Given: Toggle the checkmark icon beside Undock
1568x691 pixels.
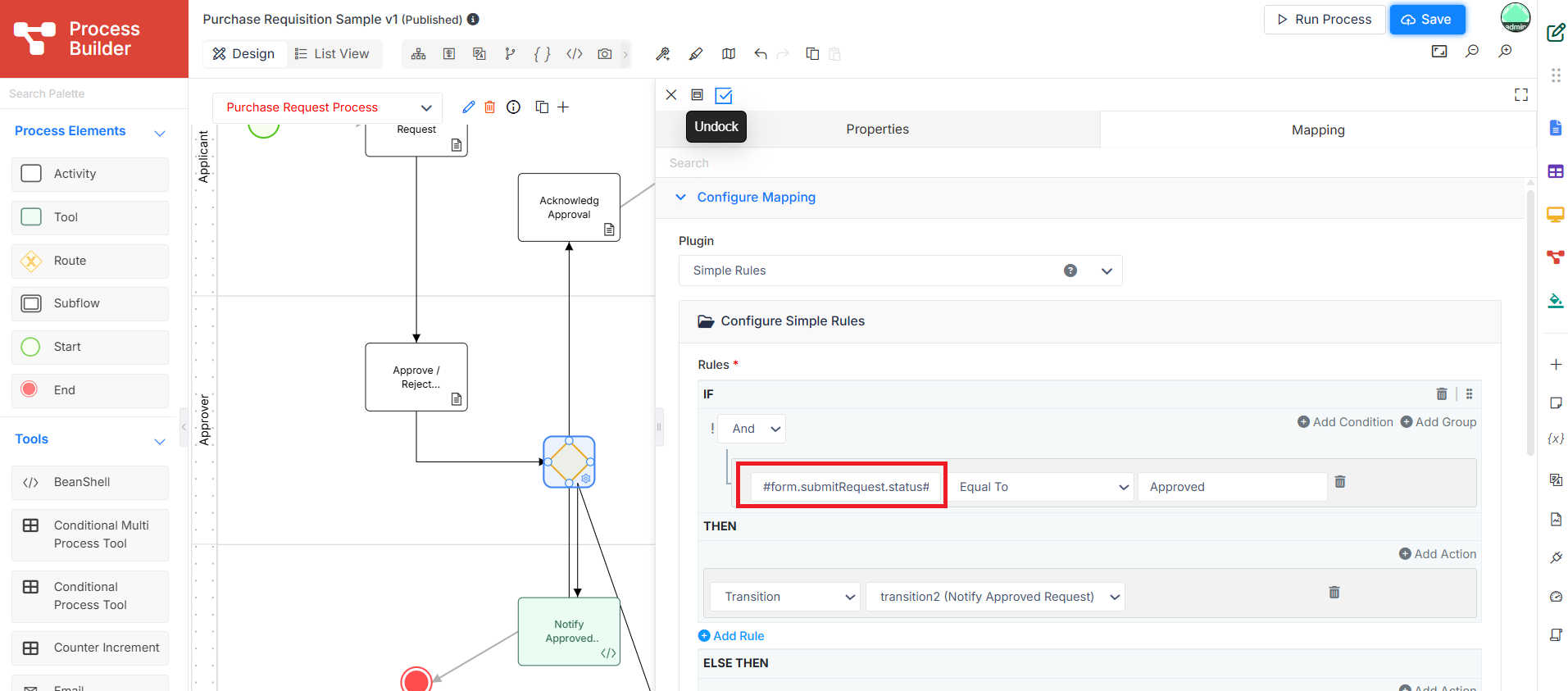Looking at the screenshot, I should point(724,96).
